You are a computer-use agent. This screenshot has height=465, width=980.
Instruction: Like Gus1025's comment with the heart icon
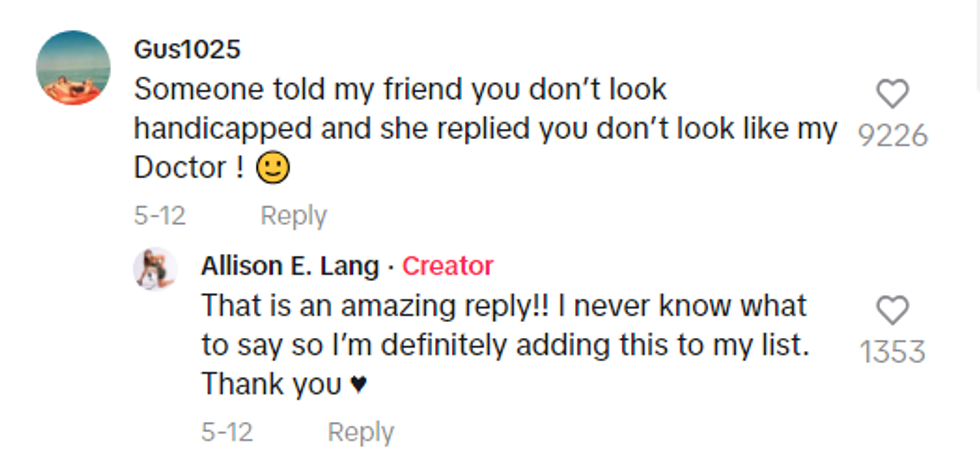[892, 95]
